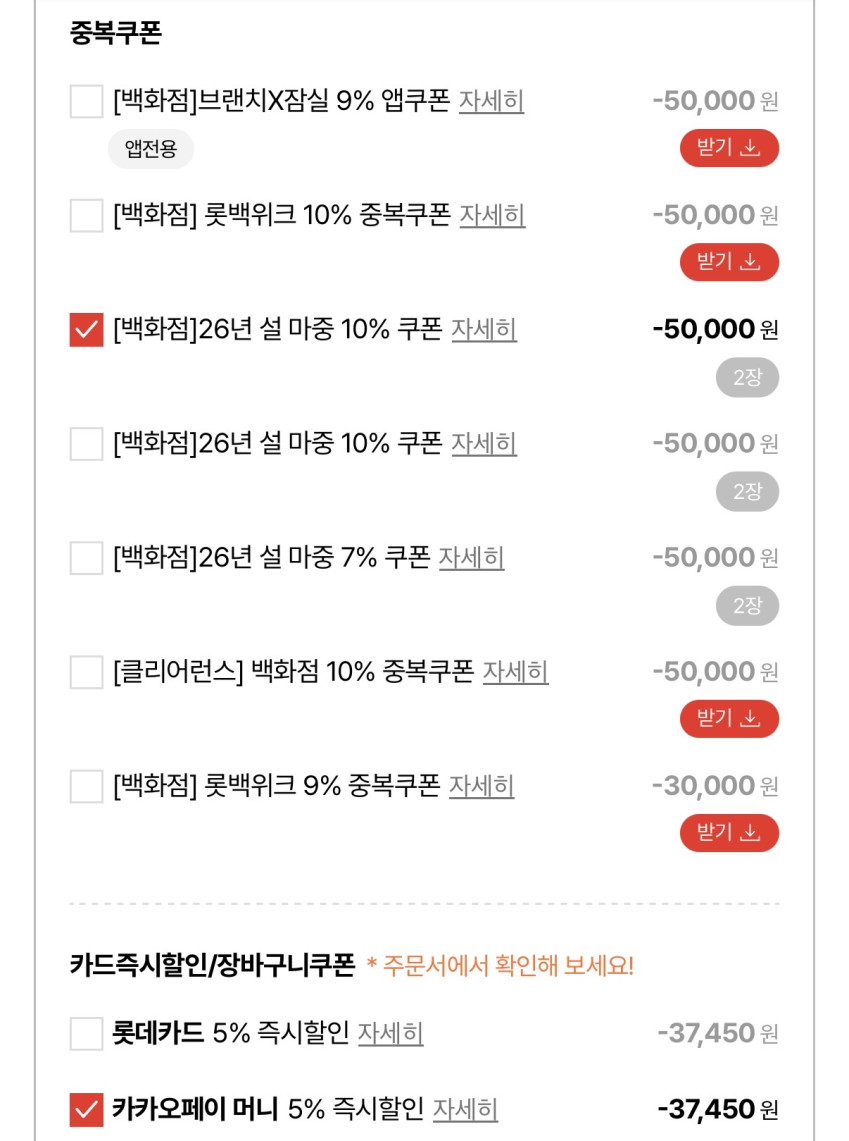Download the 클리어런스 백화점 10% 중복쿠폰
This screenshot has width=849, height=1141.
click(729, 718)
